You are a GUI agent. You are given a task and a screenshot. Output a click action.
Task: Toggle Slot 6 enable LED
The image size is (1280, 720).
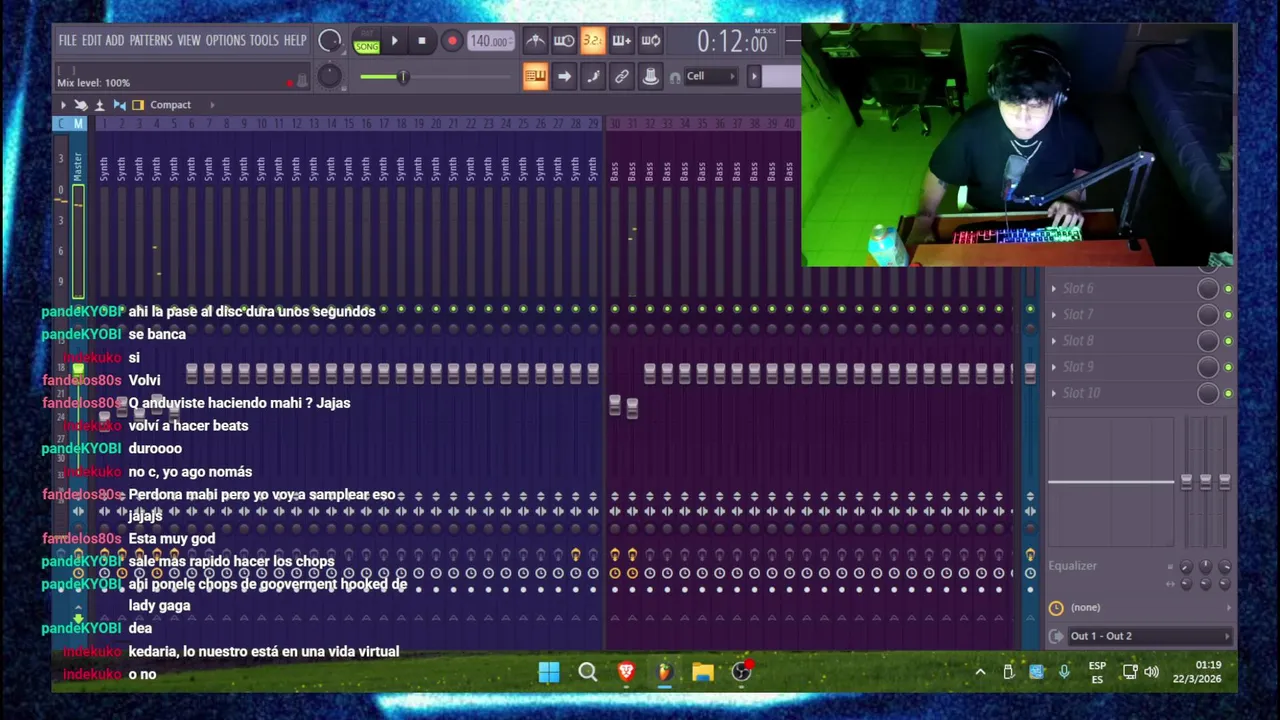click(1228, 289)
